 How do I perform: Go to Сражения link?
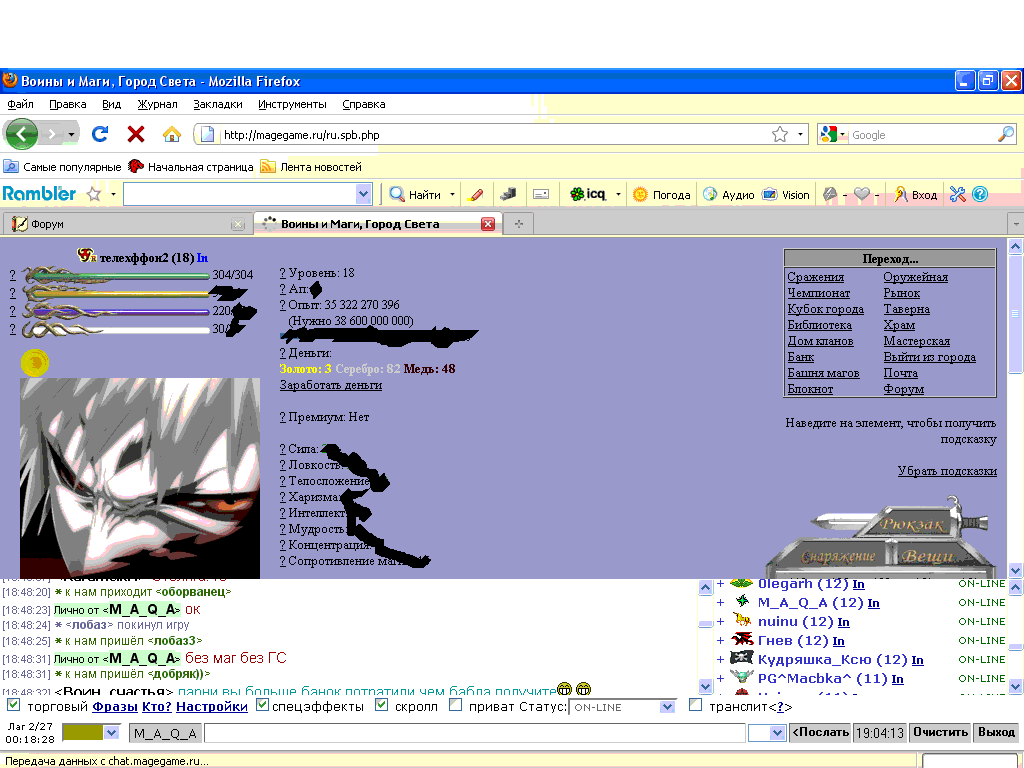tap(816, 277)
